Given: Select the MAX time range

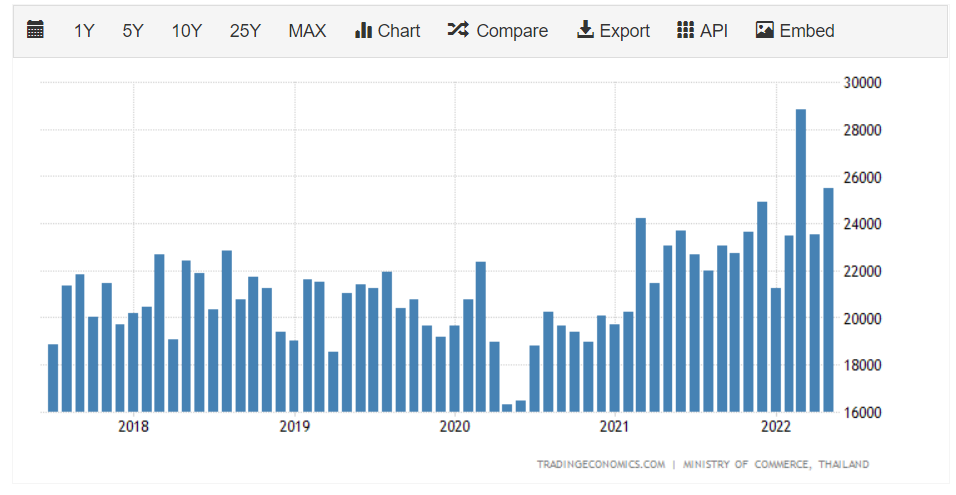Looking at the screenshot, I should pos(307,31).
